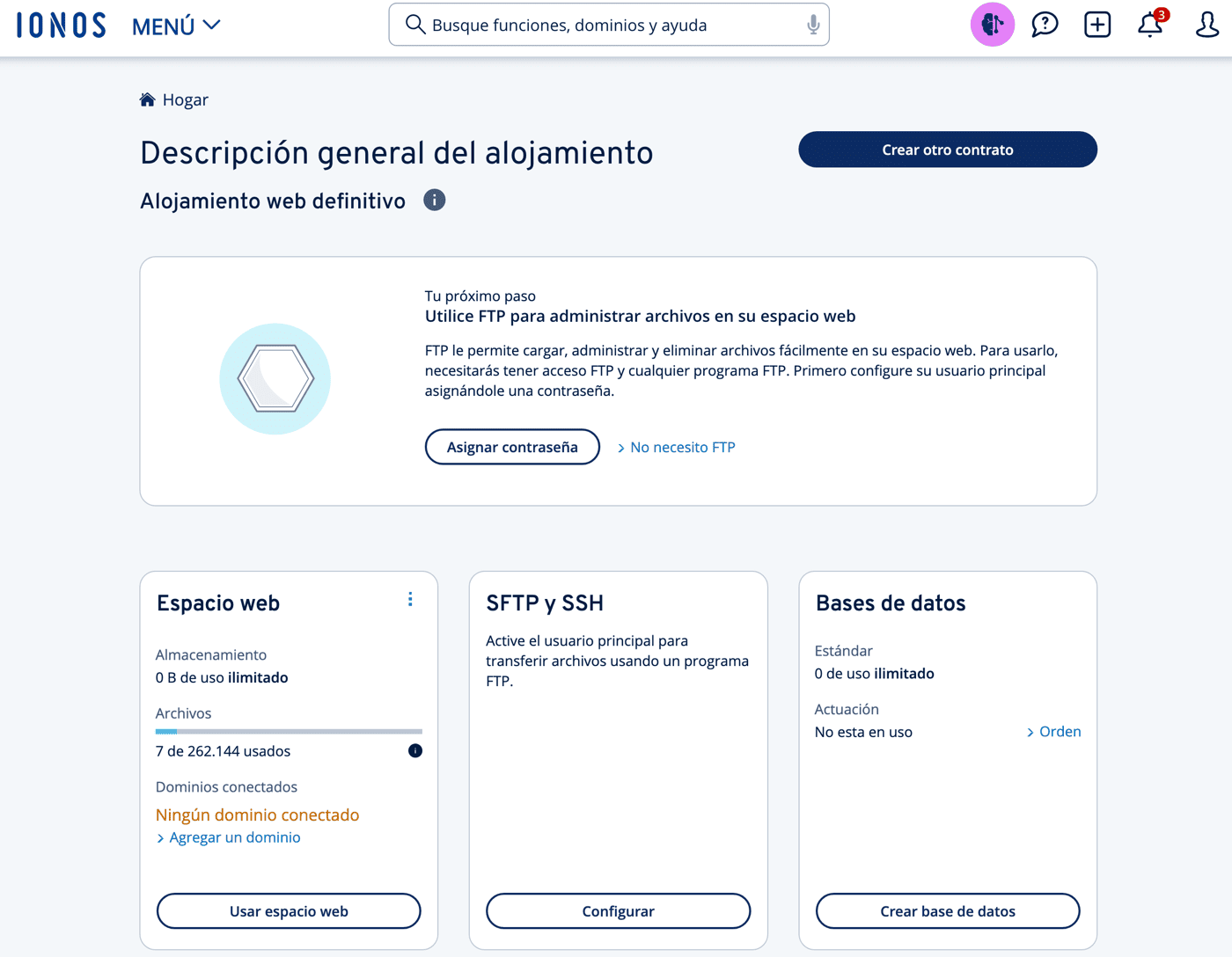
Task: Click Agregar un dominio link
Action: (229, 837)
